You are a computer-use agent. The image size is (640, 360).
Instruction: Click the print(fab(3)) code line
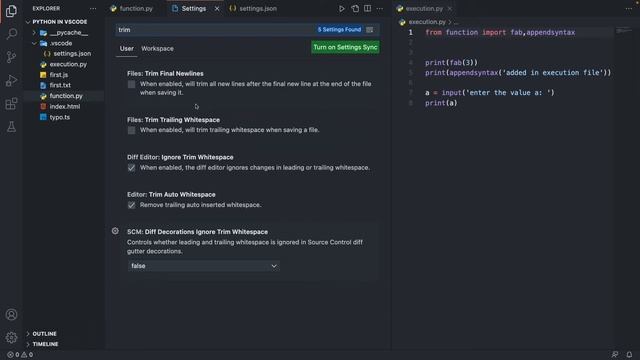pyautogui.click(x=451, y=63)
